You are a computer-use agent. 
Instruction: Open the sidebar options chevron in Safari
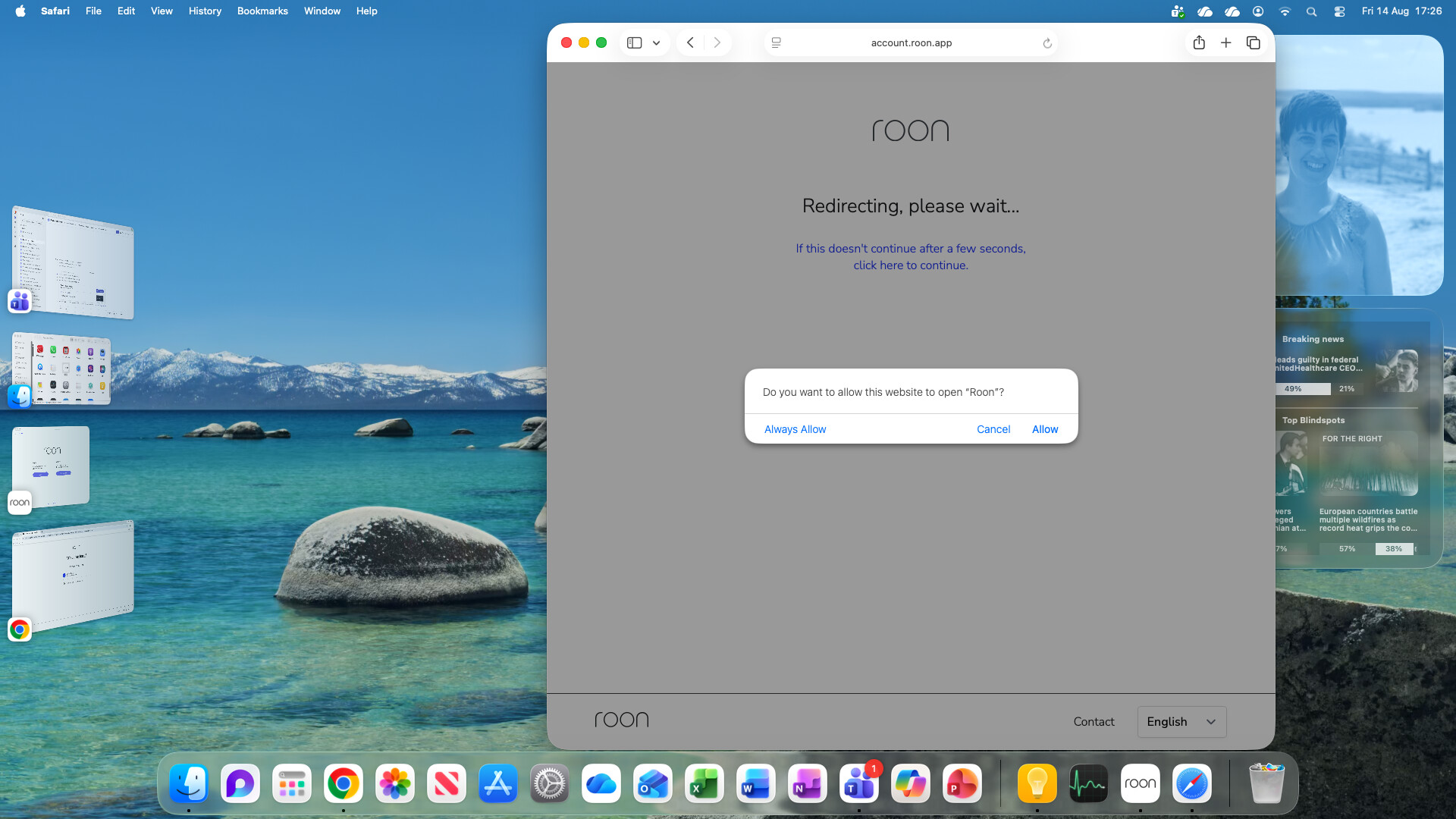coord(656,43)
